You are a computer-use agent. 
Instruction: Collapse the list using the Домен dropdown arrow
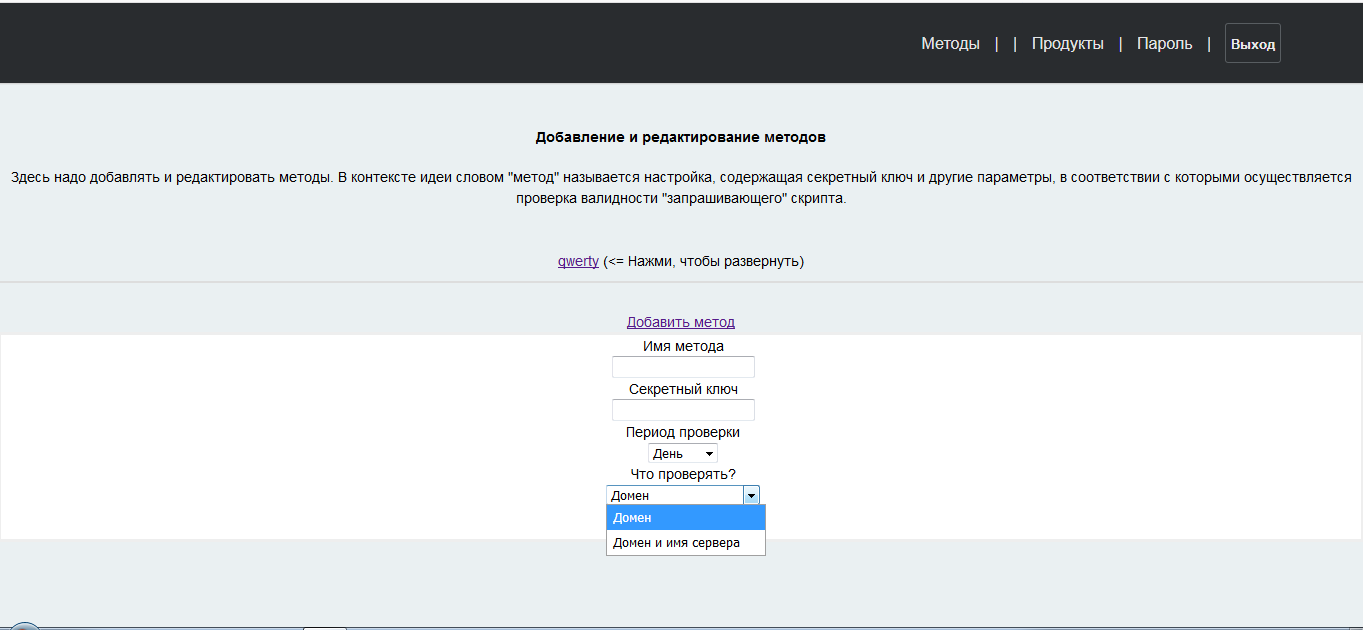point(751,495)
